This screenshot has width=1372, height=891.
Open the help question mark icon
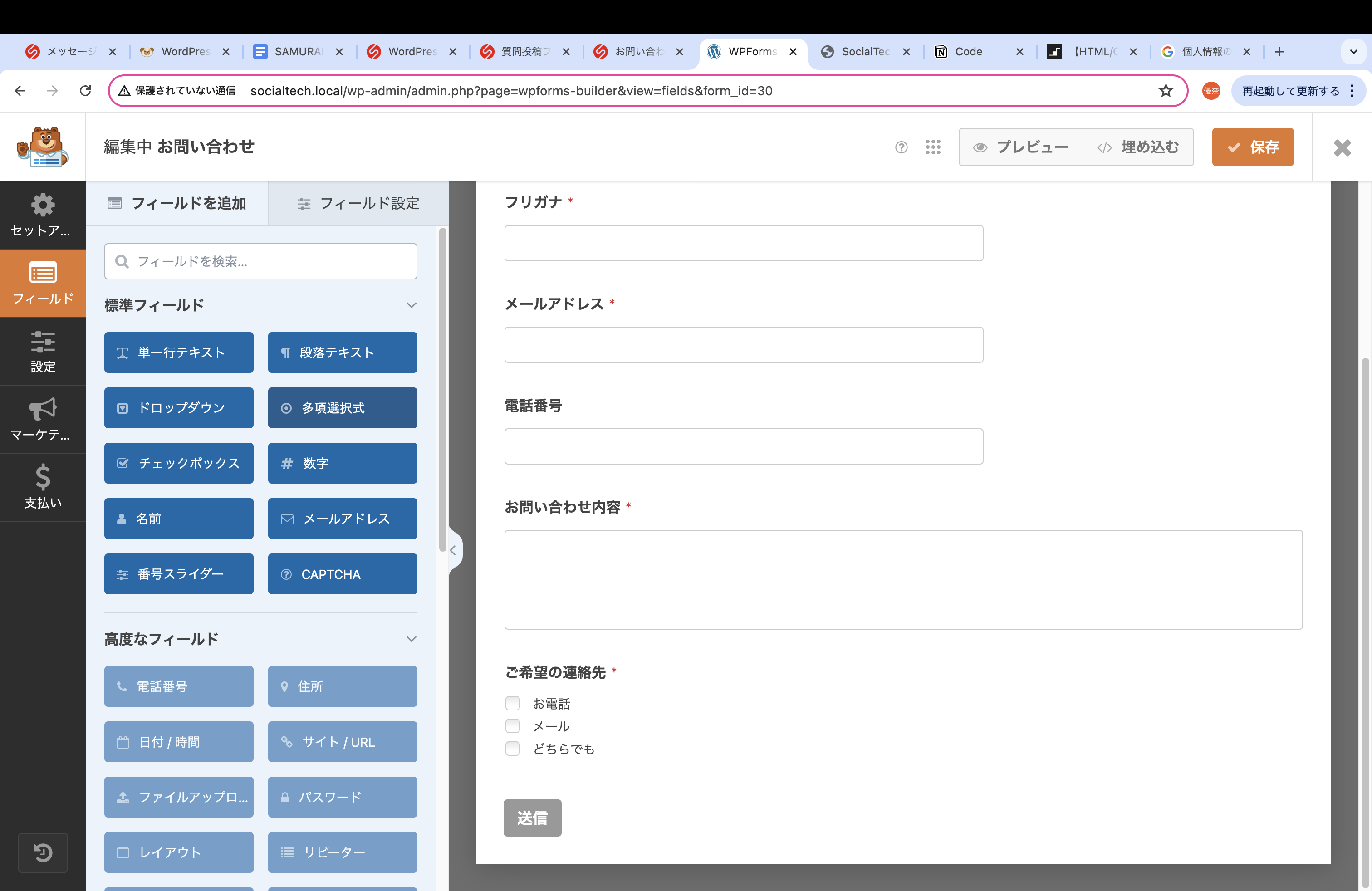[x=901, y=147]
